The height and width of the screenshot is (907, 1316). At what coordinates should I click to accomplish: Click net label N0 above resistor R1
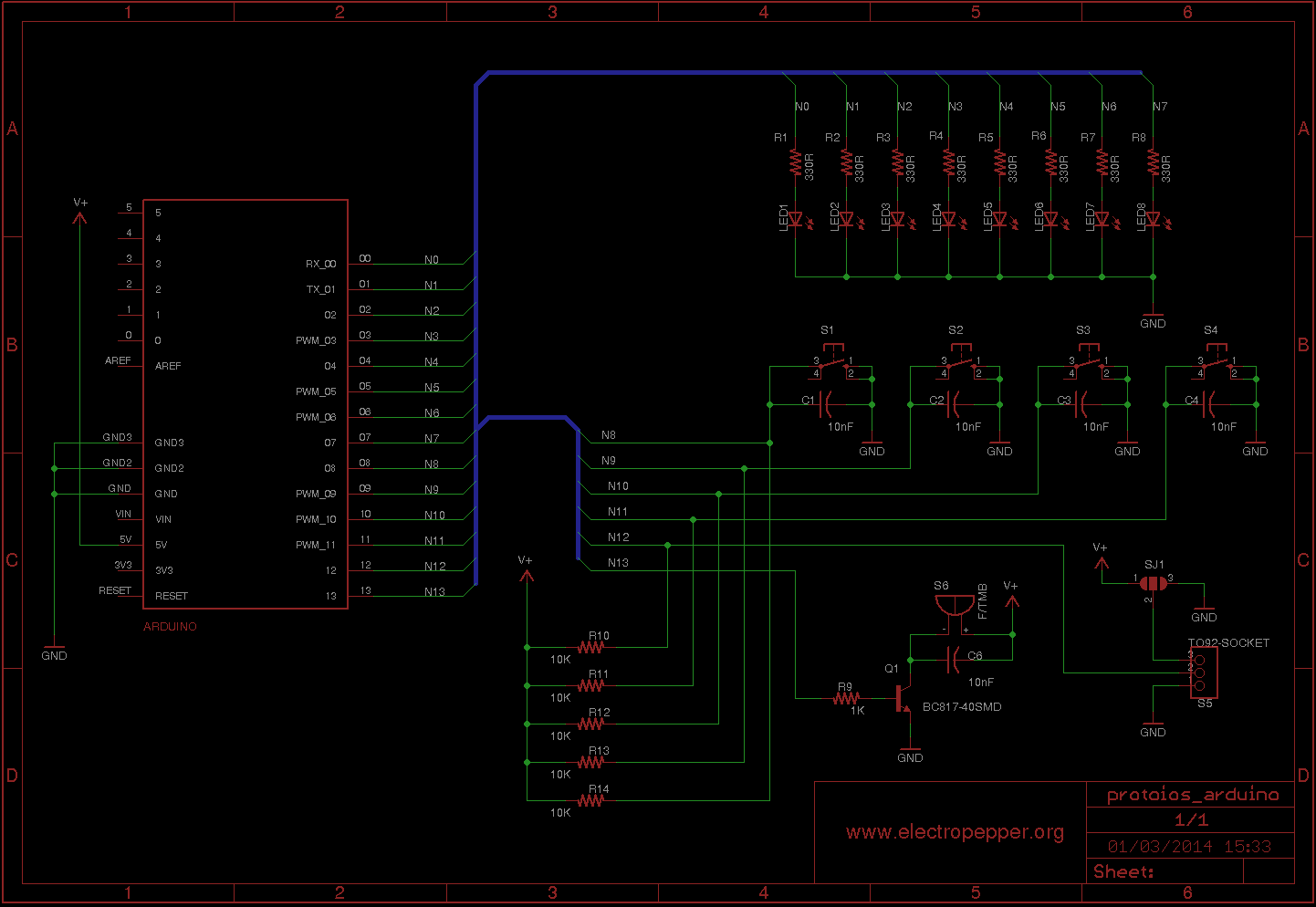point(801,107)
